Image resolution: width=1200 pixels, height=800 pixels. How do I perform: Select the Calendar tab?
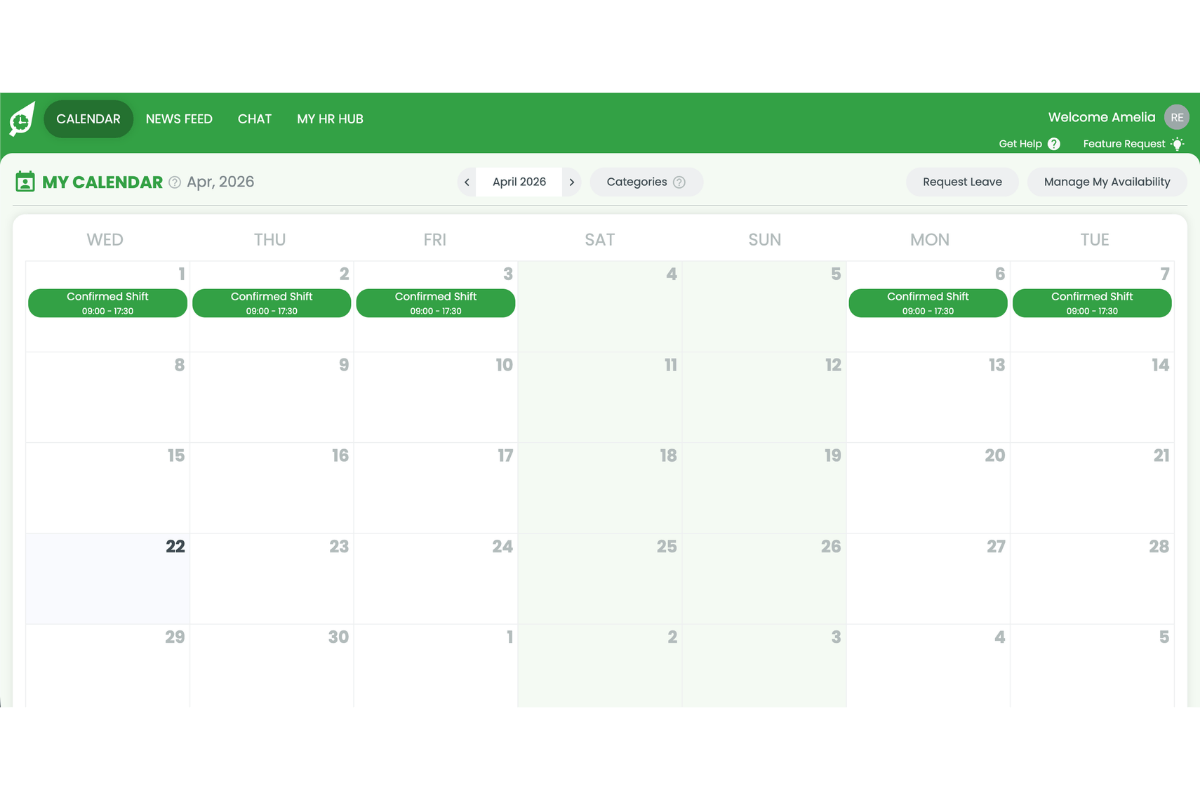[88, 118]
